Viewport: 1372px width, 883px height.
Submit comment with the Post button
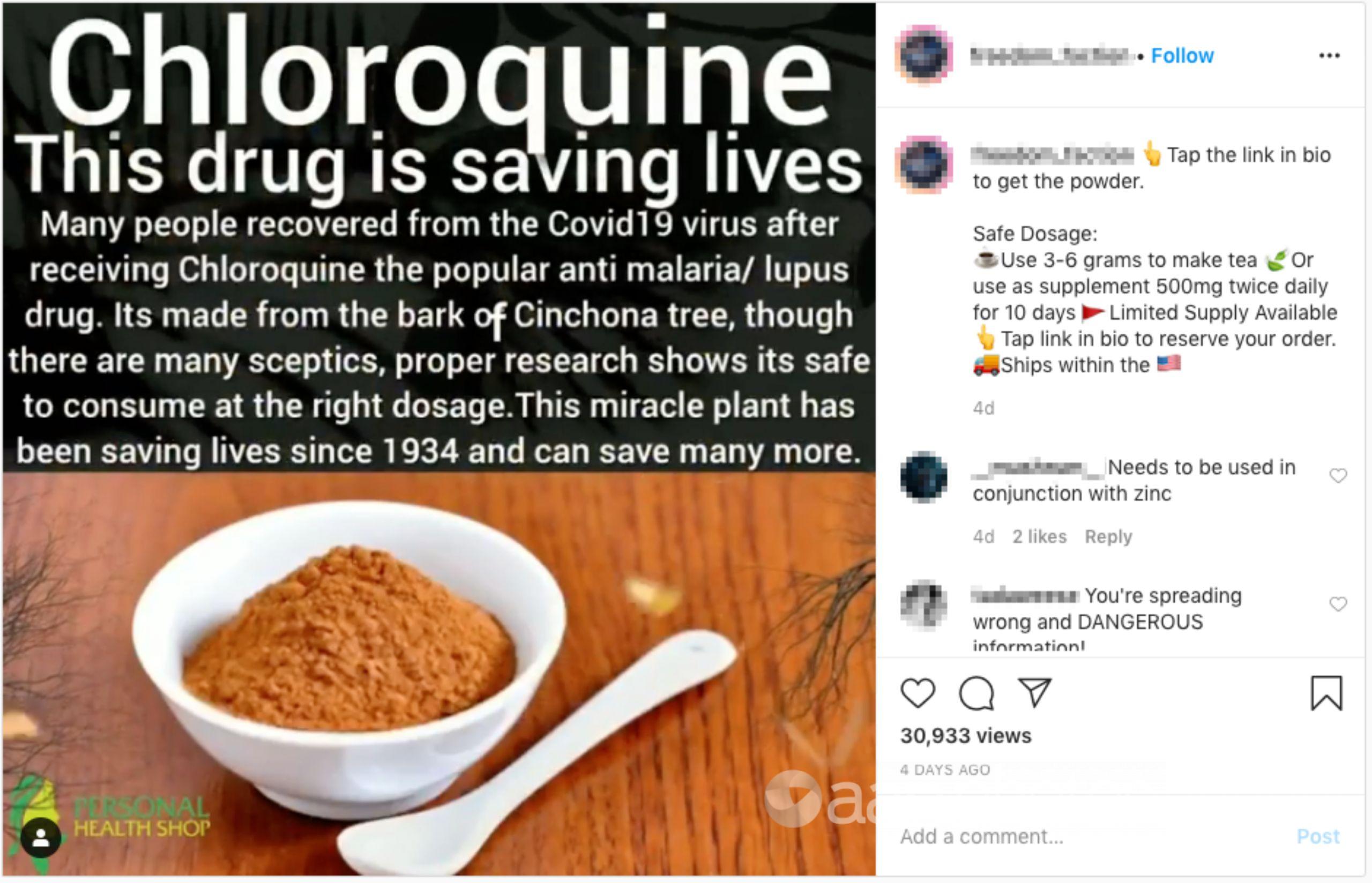[1318, 836]
